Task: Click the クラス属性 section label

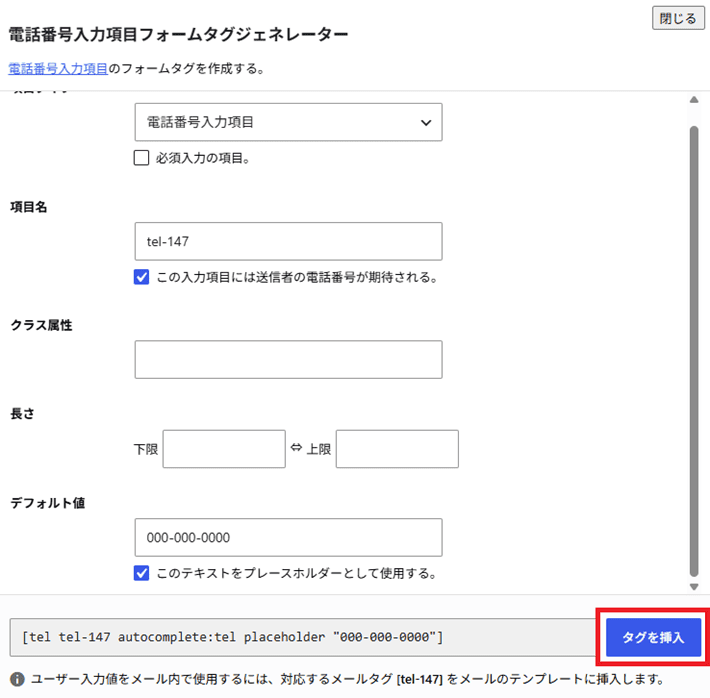Action: coord(41,325)
